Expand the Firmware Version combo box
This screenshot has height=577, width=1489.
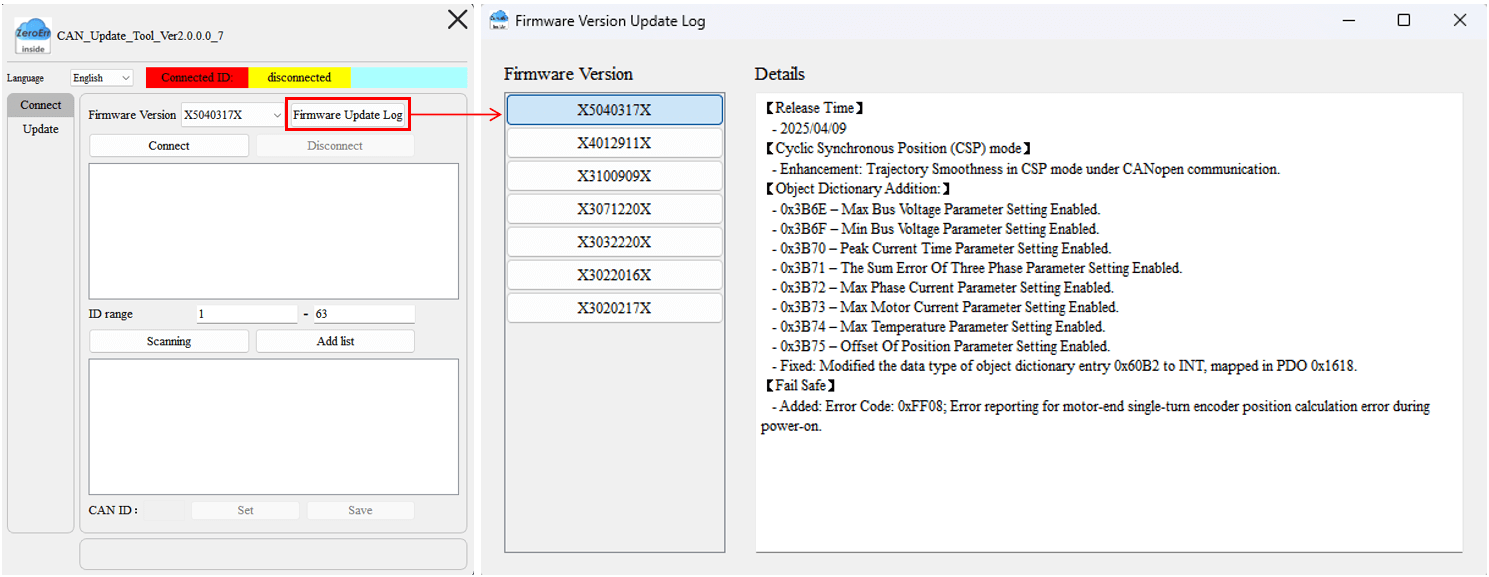coord(233,115)
